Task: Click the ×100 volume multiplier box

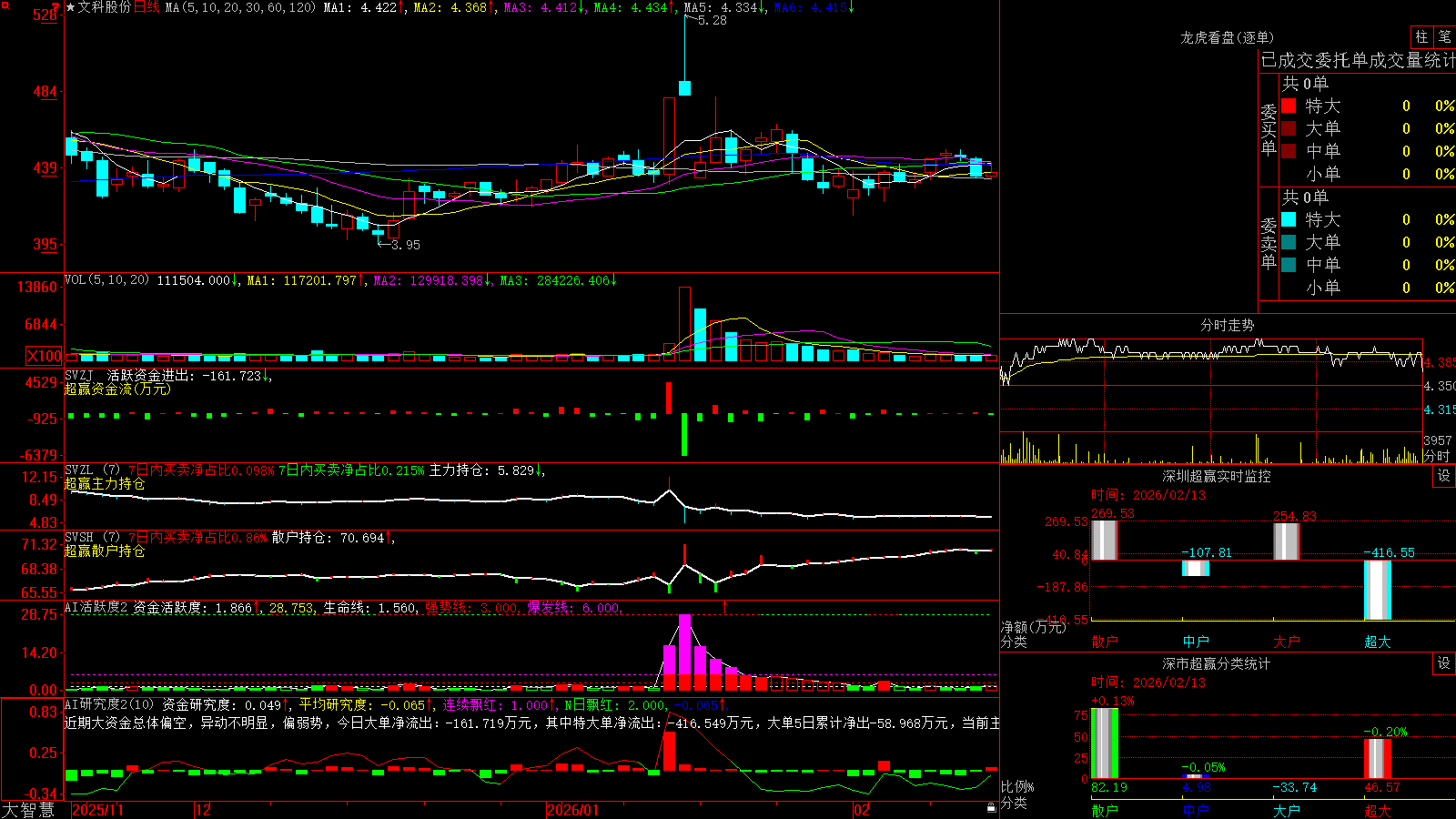Action: click(45, 356)
